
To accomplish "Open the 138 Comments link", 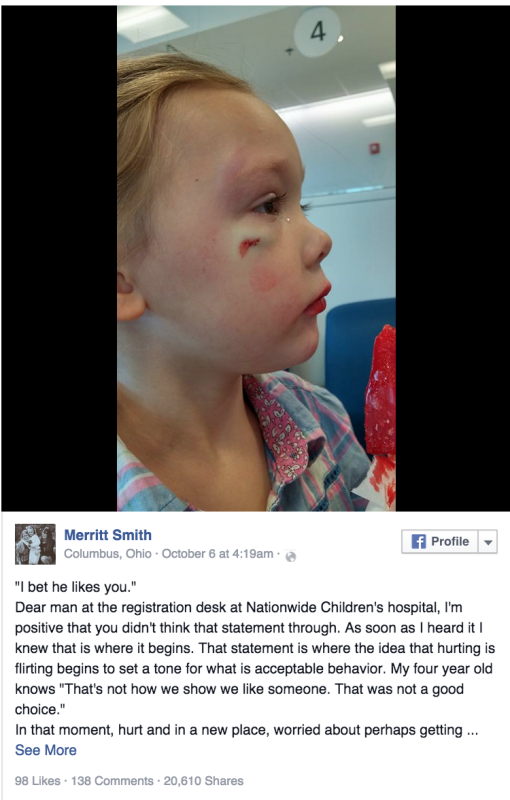I will [x=112, y=781].
